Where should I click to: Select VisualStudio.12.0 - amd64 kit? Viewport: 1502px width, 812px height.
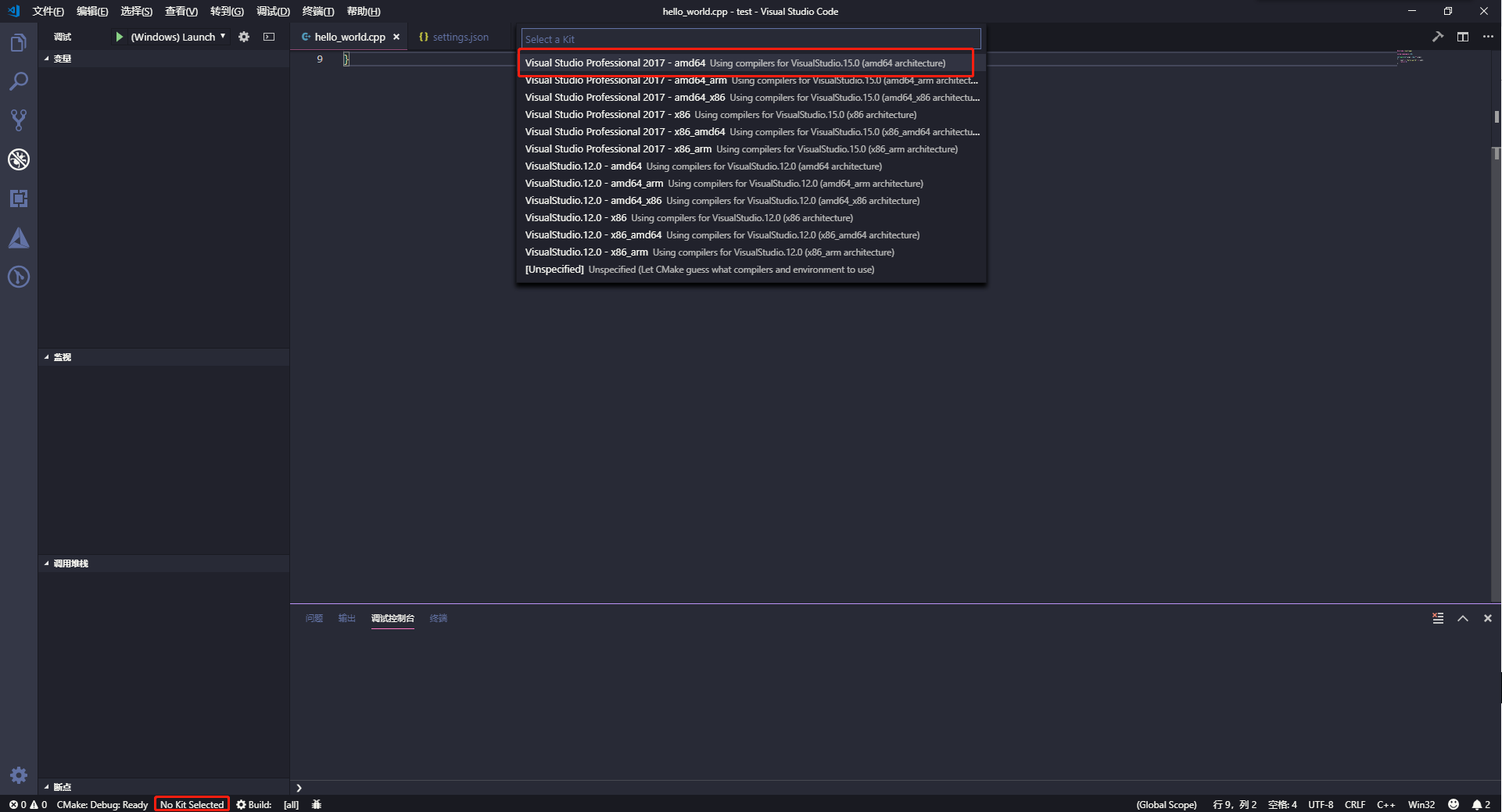pyautogui.click(x=751, y=166)
